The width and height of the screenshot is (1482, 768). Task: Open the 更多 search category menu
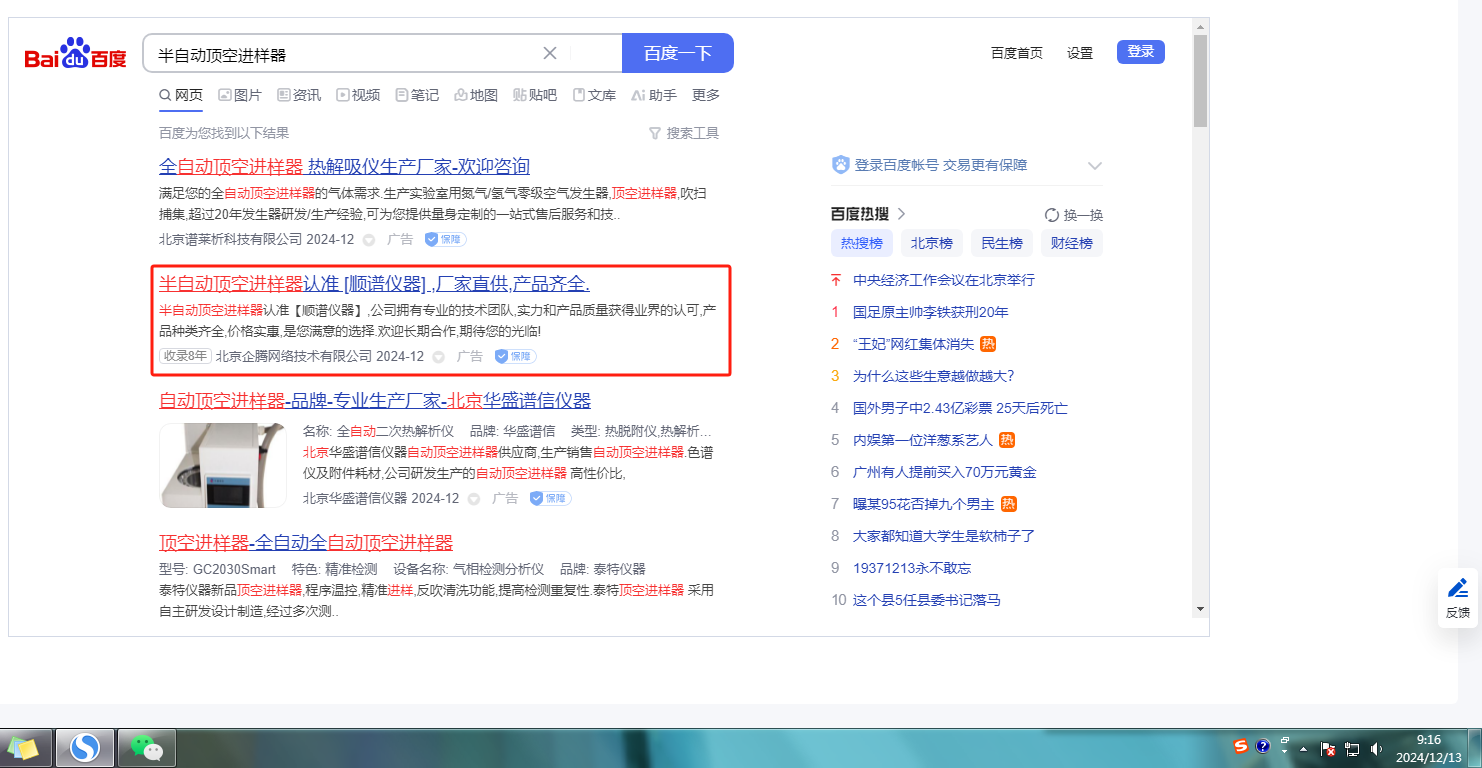tap(706, 95)
